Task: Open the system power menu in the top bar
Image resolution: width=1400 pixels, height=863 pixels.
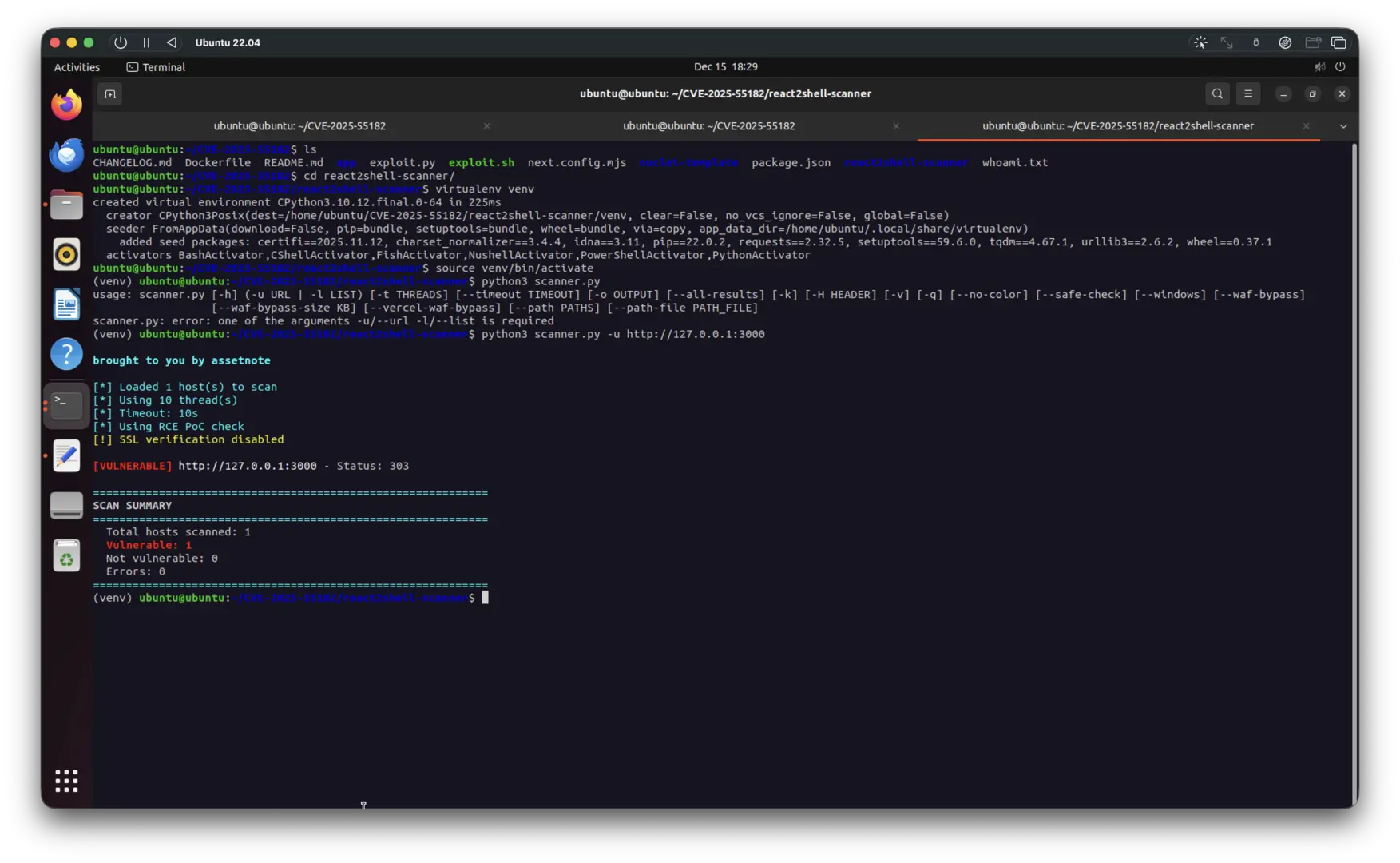Action: tap(1342, 66)
